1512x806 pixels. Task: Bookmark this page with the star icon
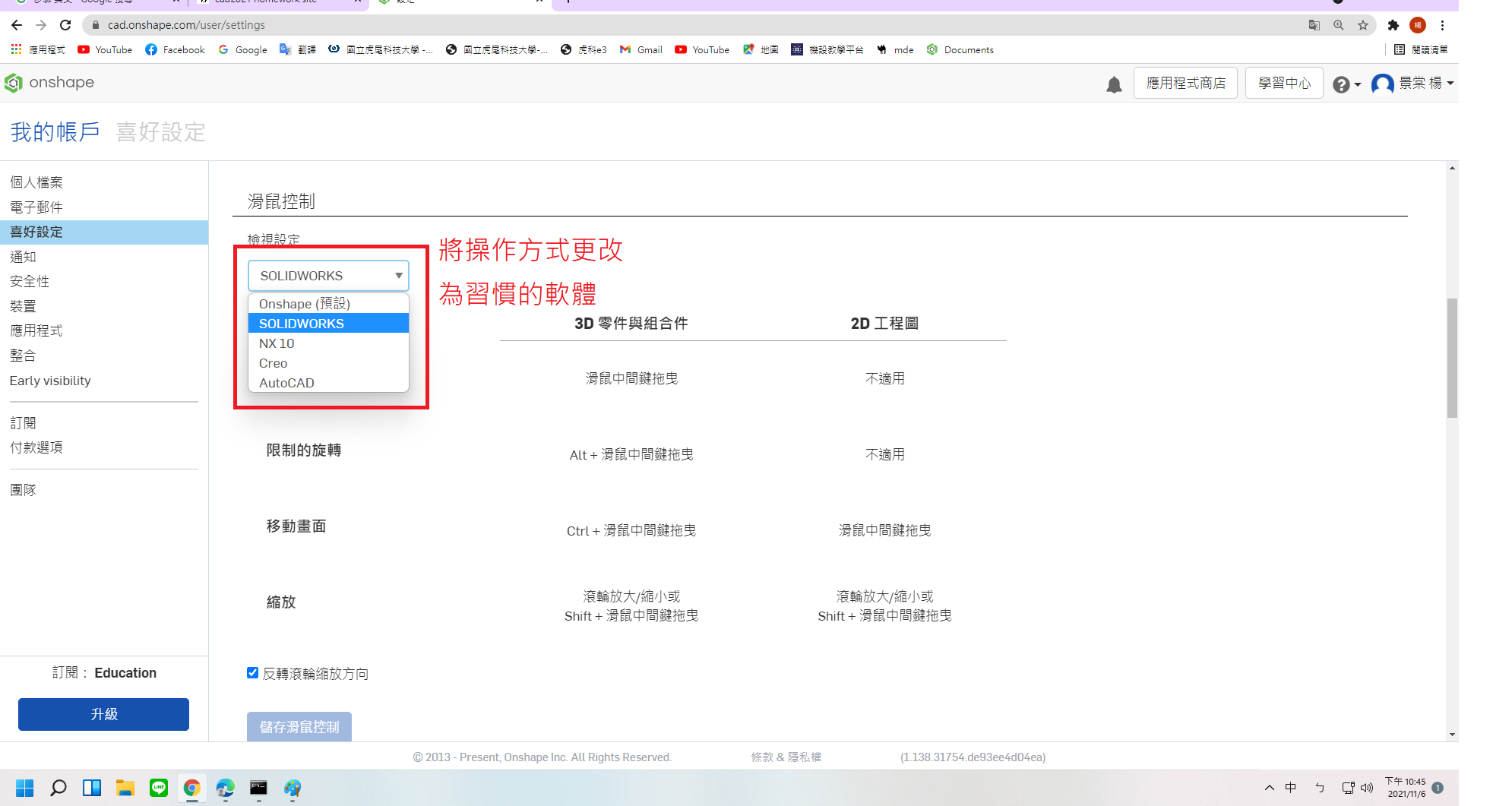click(1363, 25)
